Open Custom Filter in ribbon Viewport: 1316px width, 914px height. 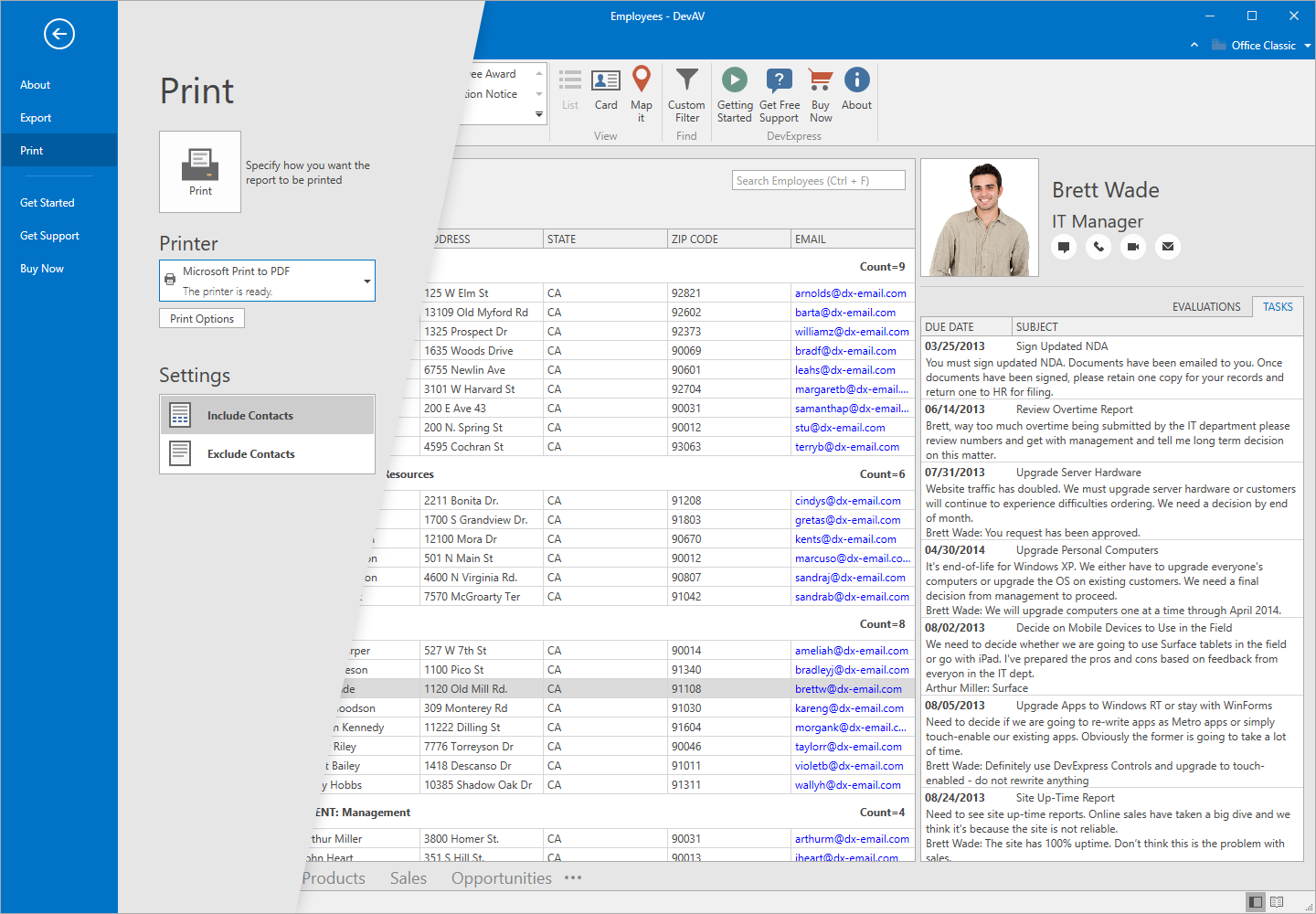point(686,92)
